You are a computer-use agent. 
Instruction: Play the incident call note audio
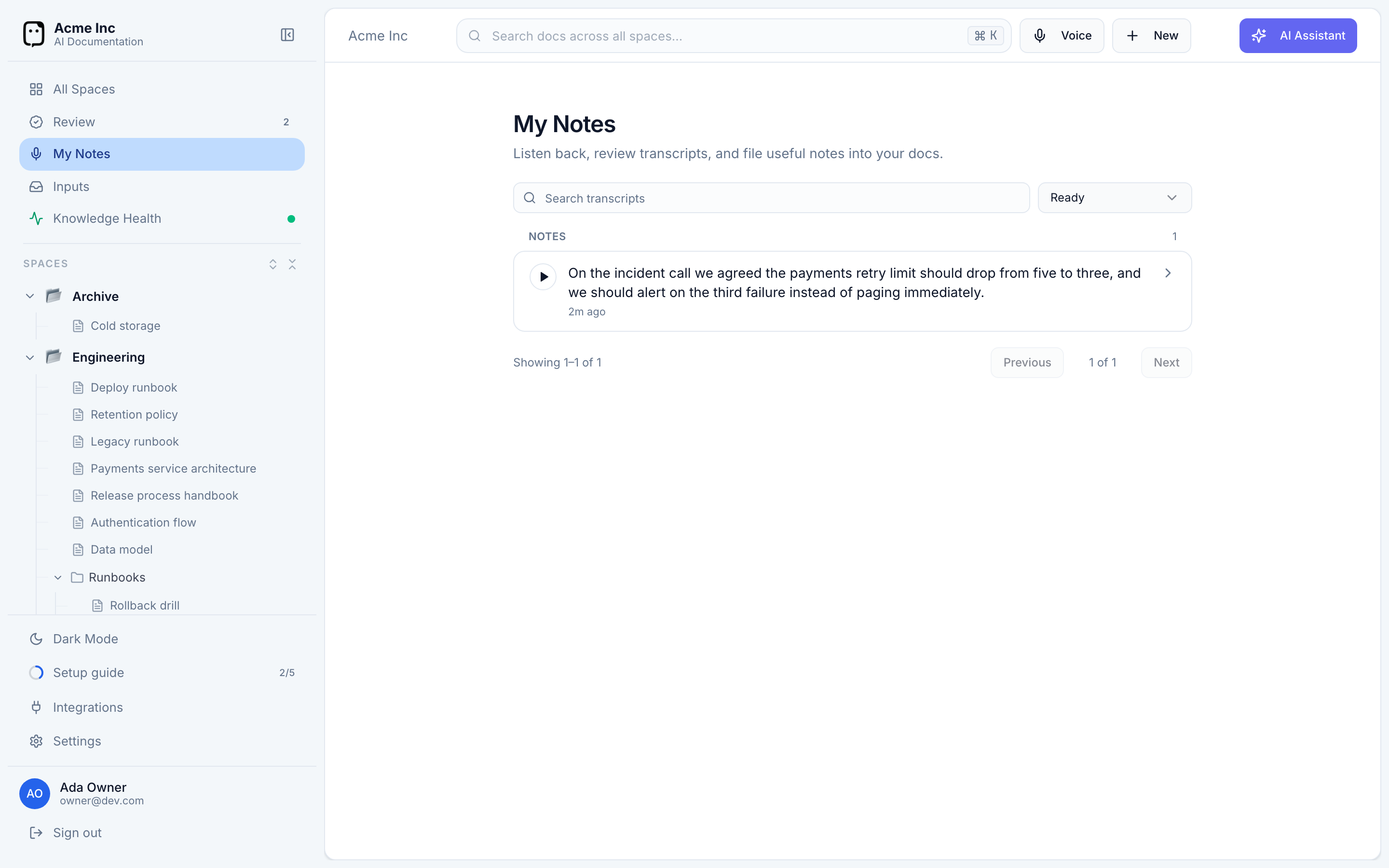tap(543, 277)
